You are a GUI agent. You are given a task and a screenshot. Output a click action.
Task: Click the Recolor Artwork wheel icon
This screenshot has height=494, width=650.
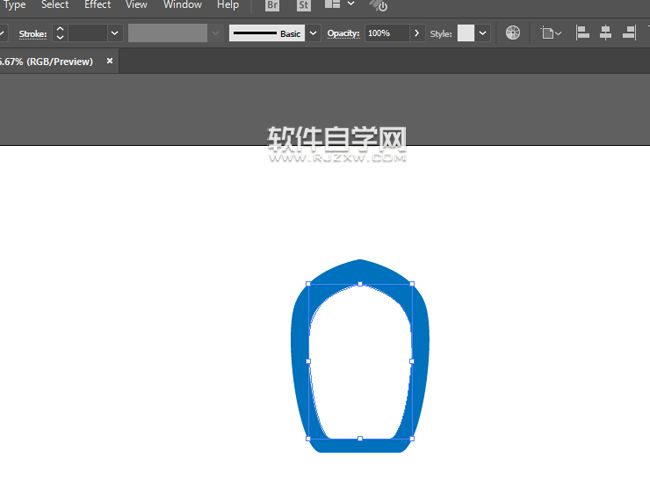click(513, 33)
